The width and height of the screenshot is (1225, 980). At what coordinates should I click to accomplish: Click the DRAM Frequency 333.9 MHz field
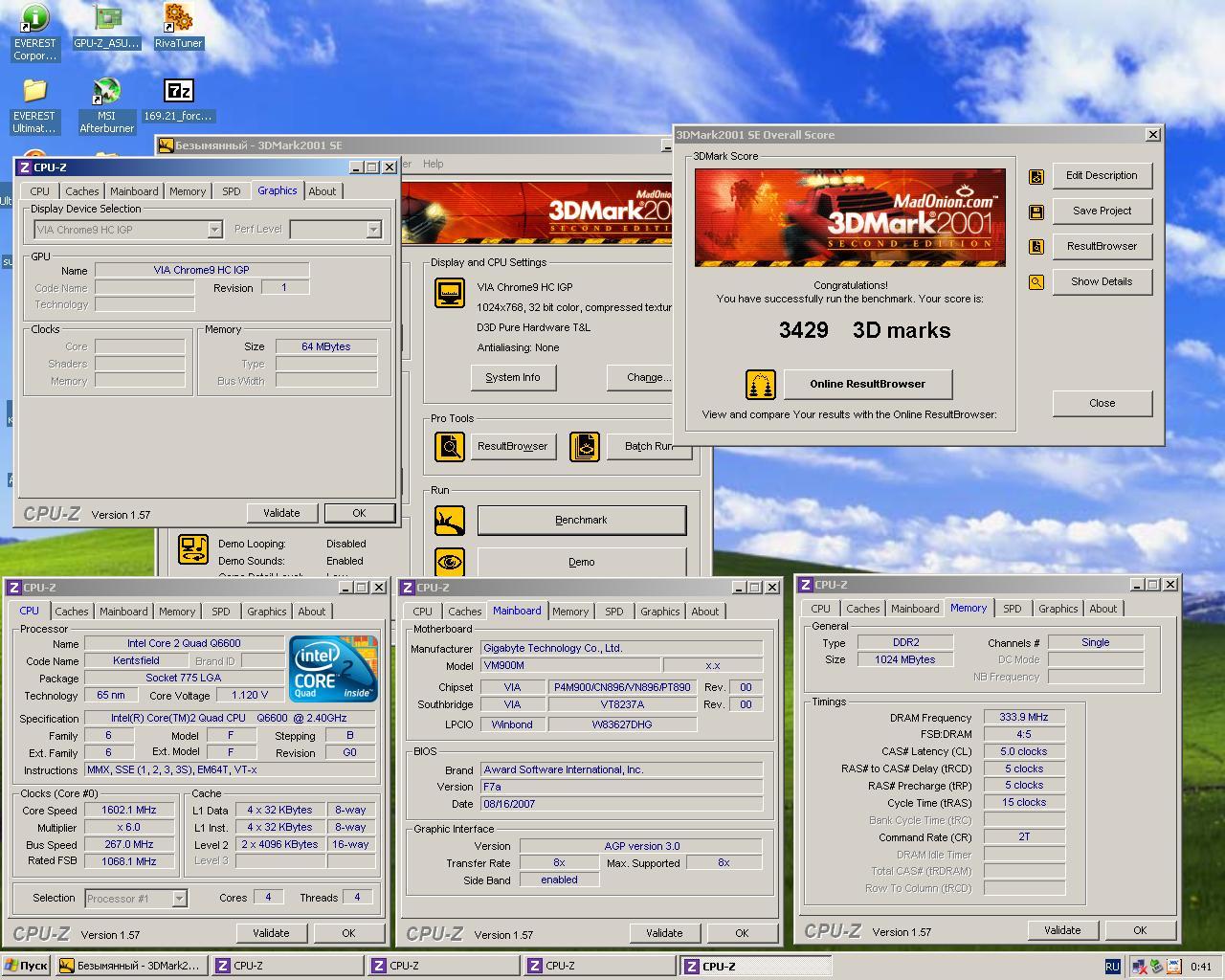[1024, 718]
